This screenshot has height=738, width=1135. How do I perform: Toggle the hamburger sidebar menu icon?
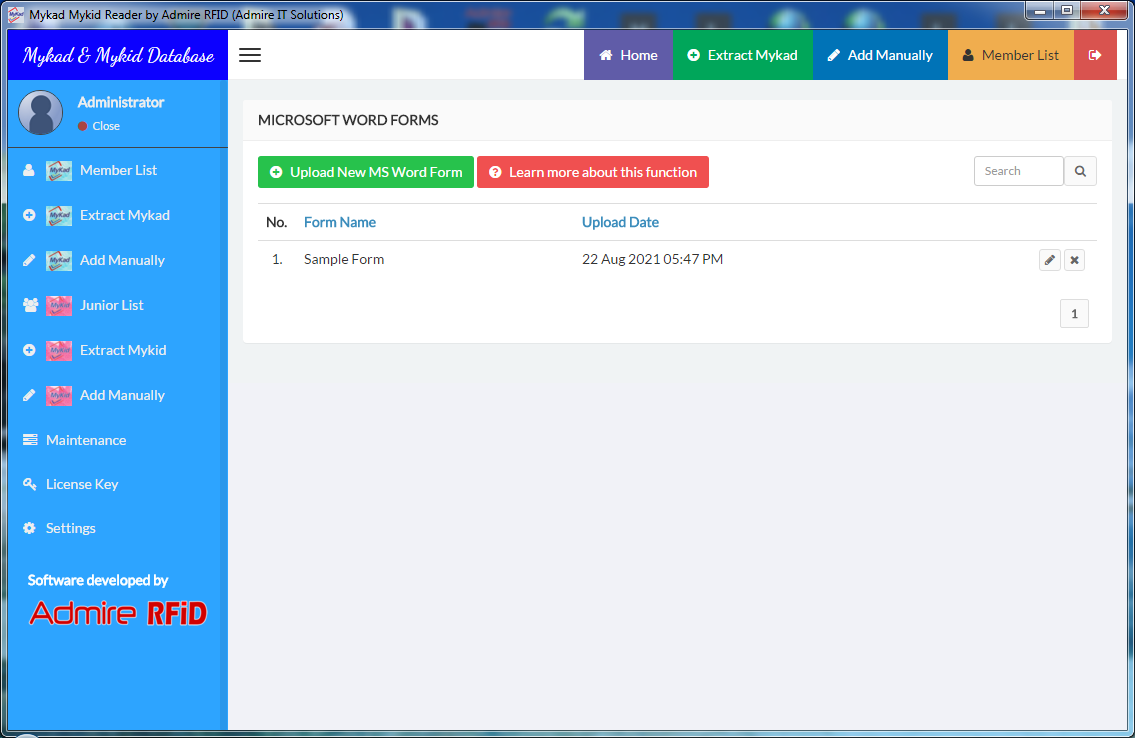click(x=250, y=55)
